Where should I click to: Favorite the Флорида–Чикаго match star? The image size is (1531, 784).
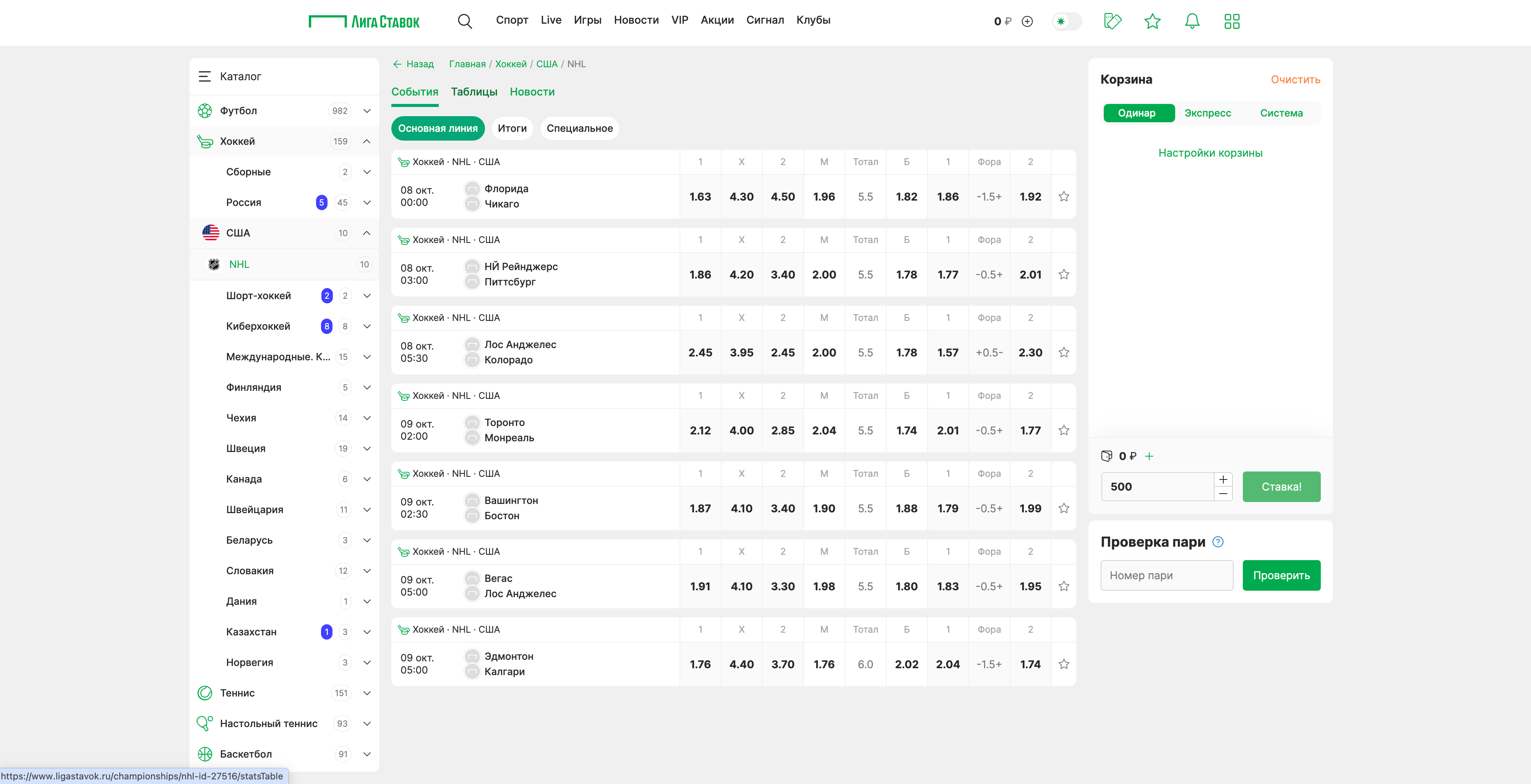coord(1063,197)
